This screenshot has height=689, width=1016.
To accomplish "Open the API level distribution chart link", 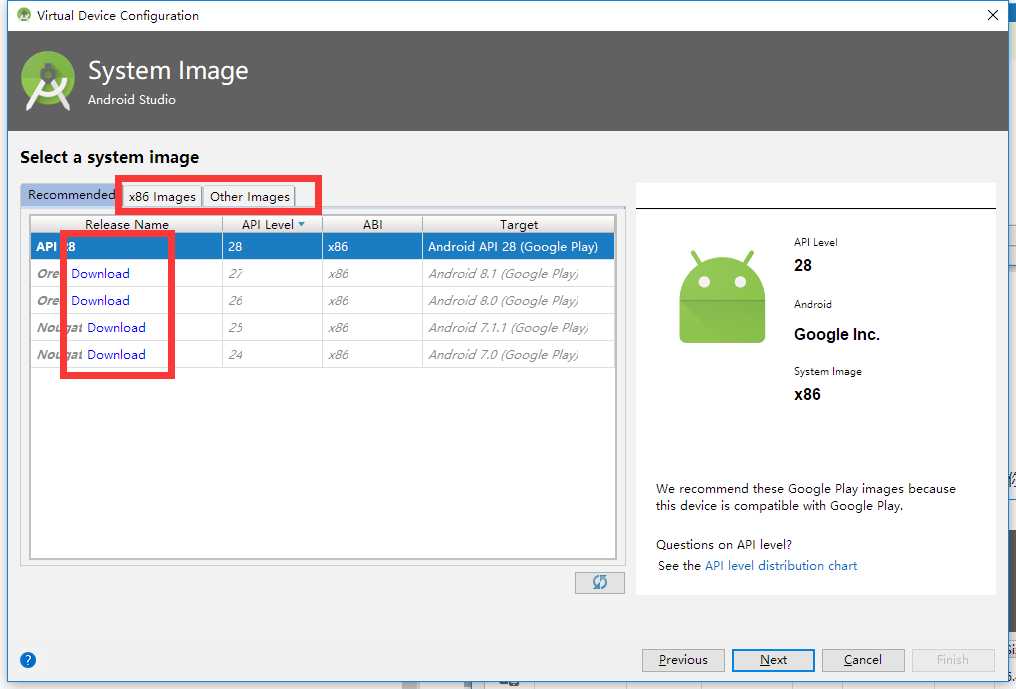I will point(781,566).
